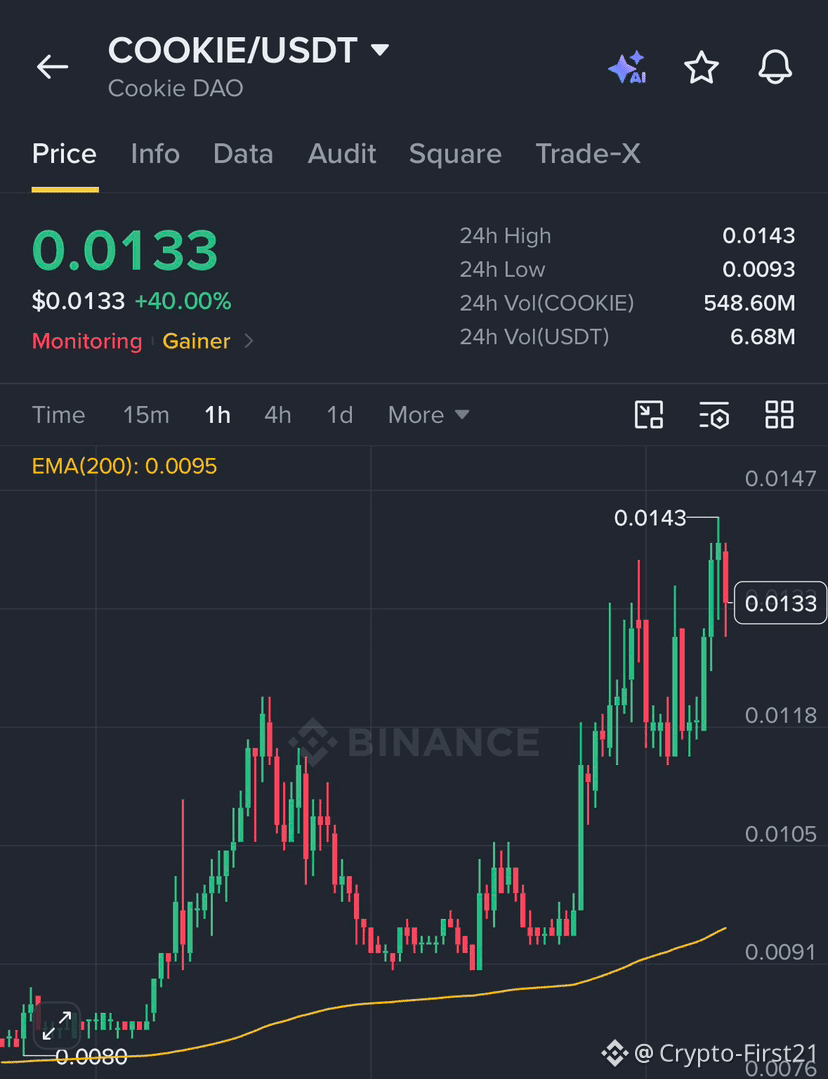The image size is (828, 1079).
Task: Click the EMA(200): 0.0095 indicator label
Action: click(x=125, y=466)
